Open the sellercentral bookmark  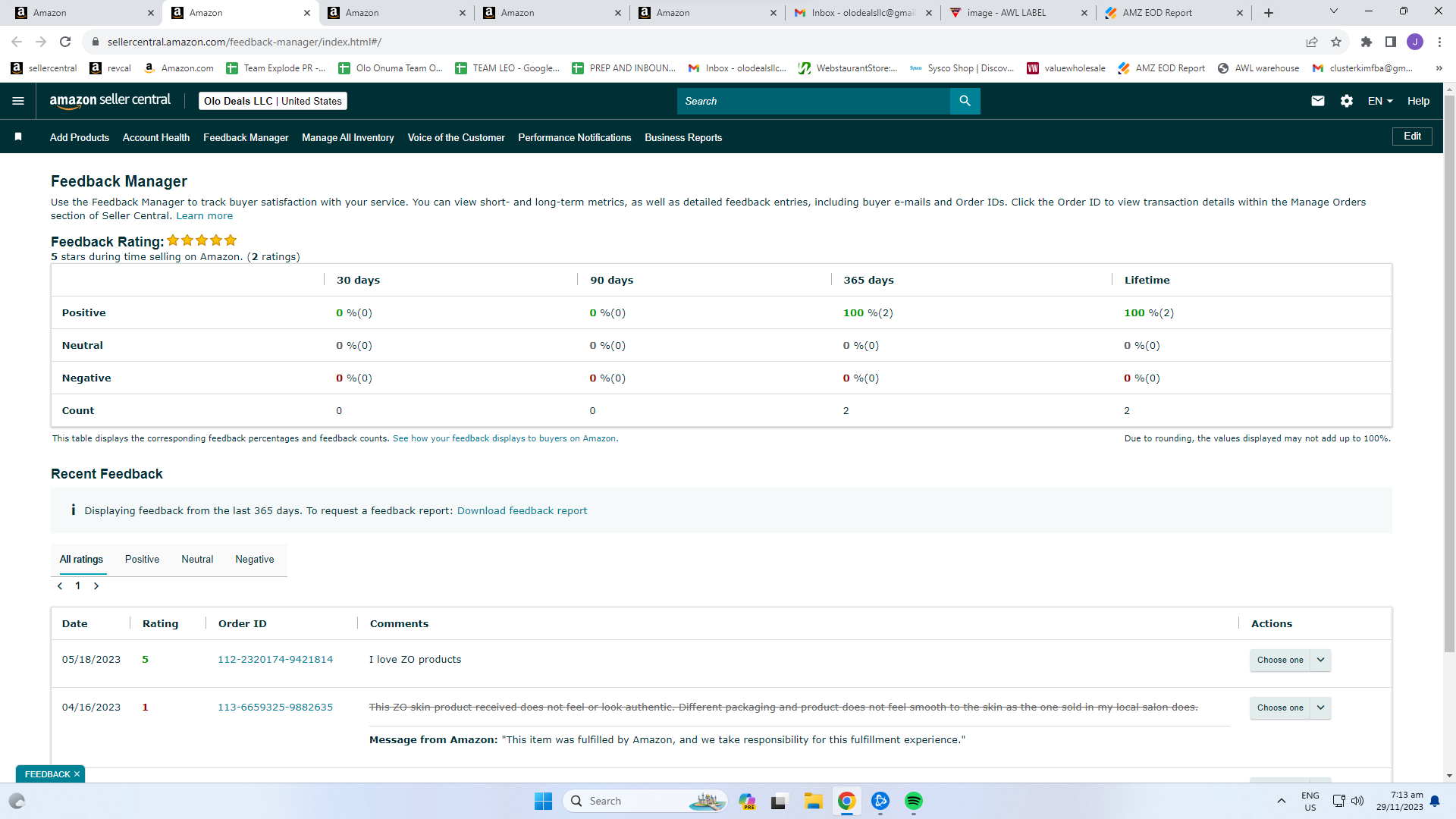point(44,68)
